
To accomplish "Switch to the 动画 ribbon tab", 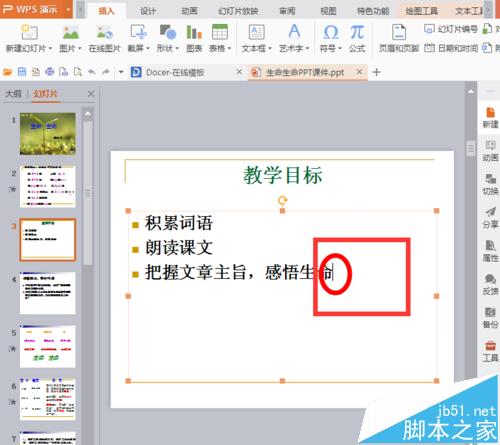I will (189, 11).
